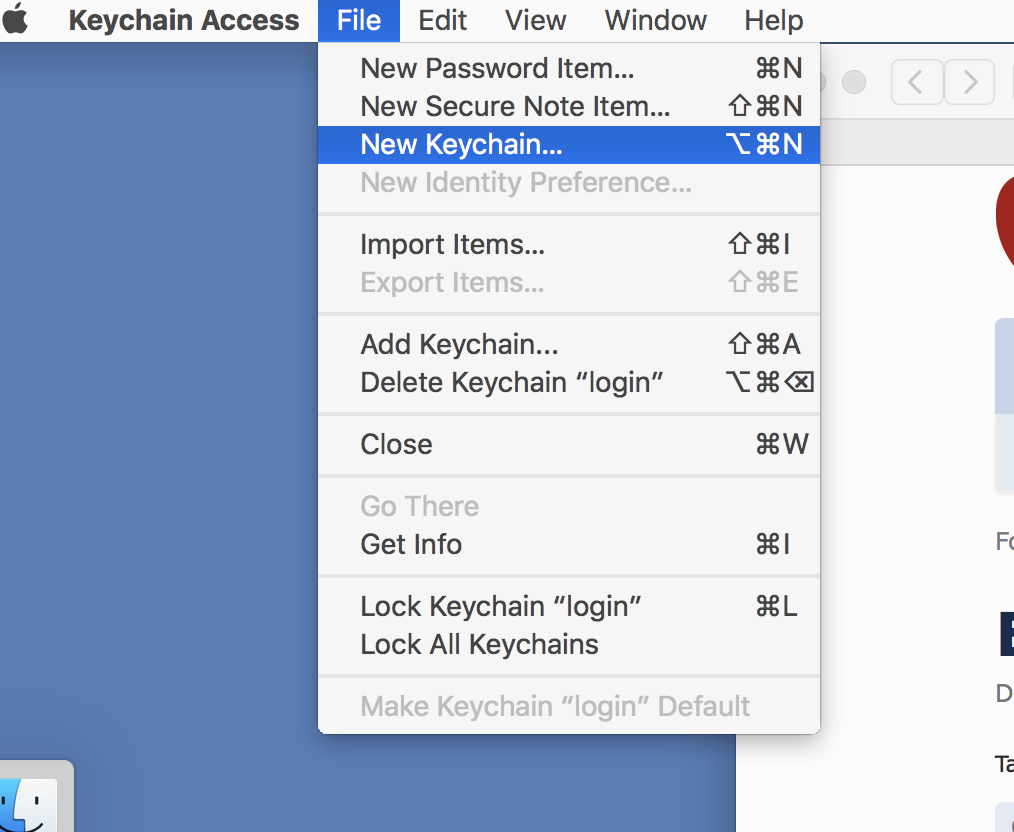Open the View menu
This screenshot has height=832, width=1014.
(x=535, y=21)
